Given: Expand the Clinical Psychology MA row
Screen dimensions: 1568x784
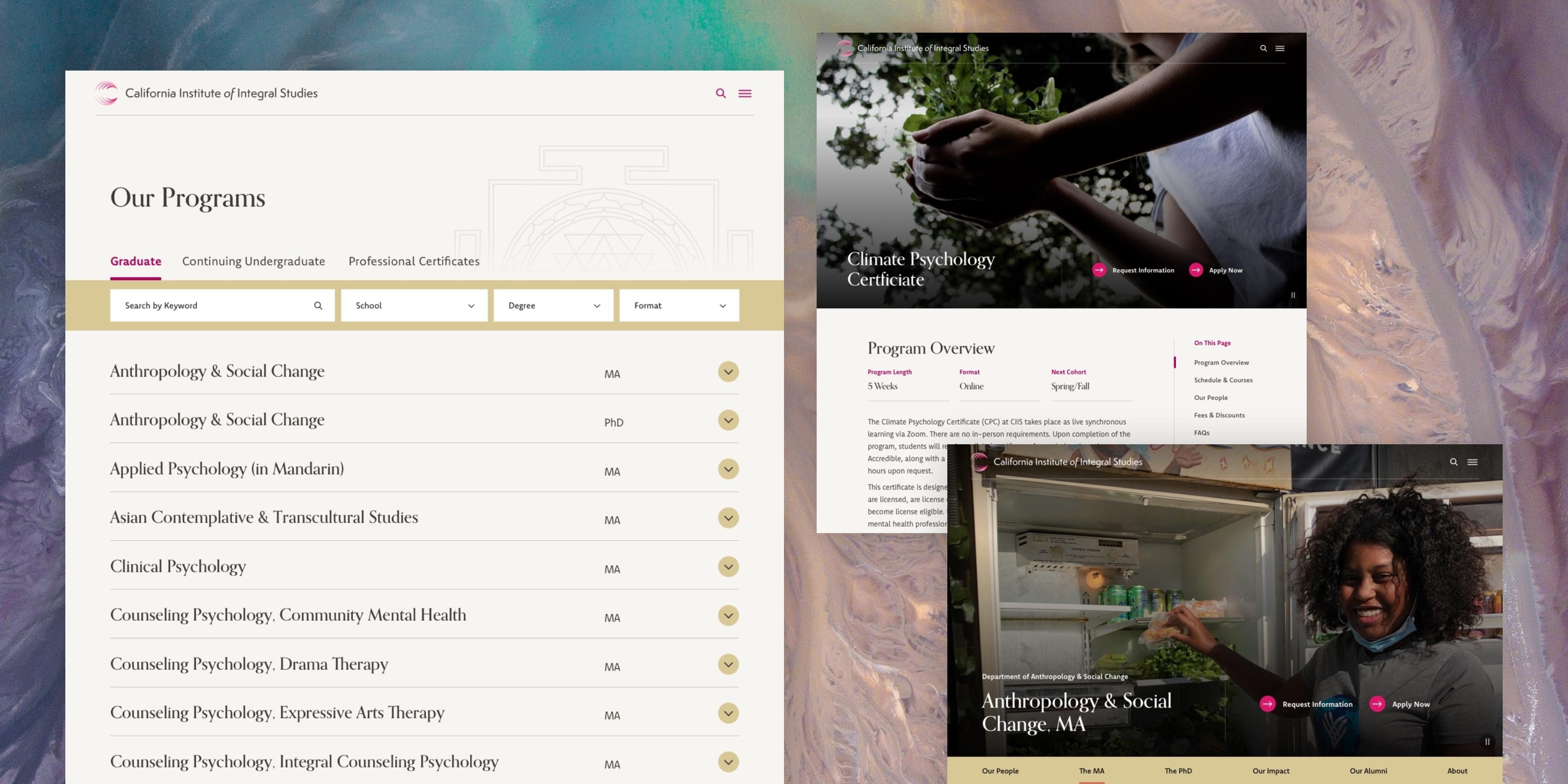Looking at the screenshot, I should click(x=728, y=567).
